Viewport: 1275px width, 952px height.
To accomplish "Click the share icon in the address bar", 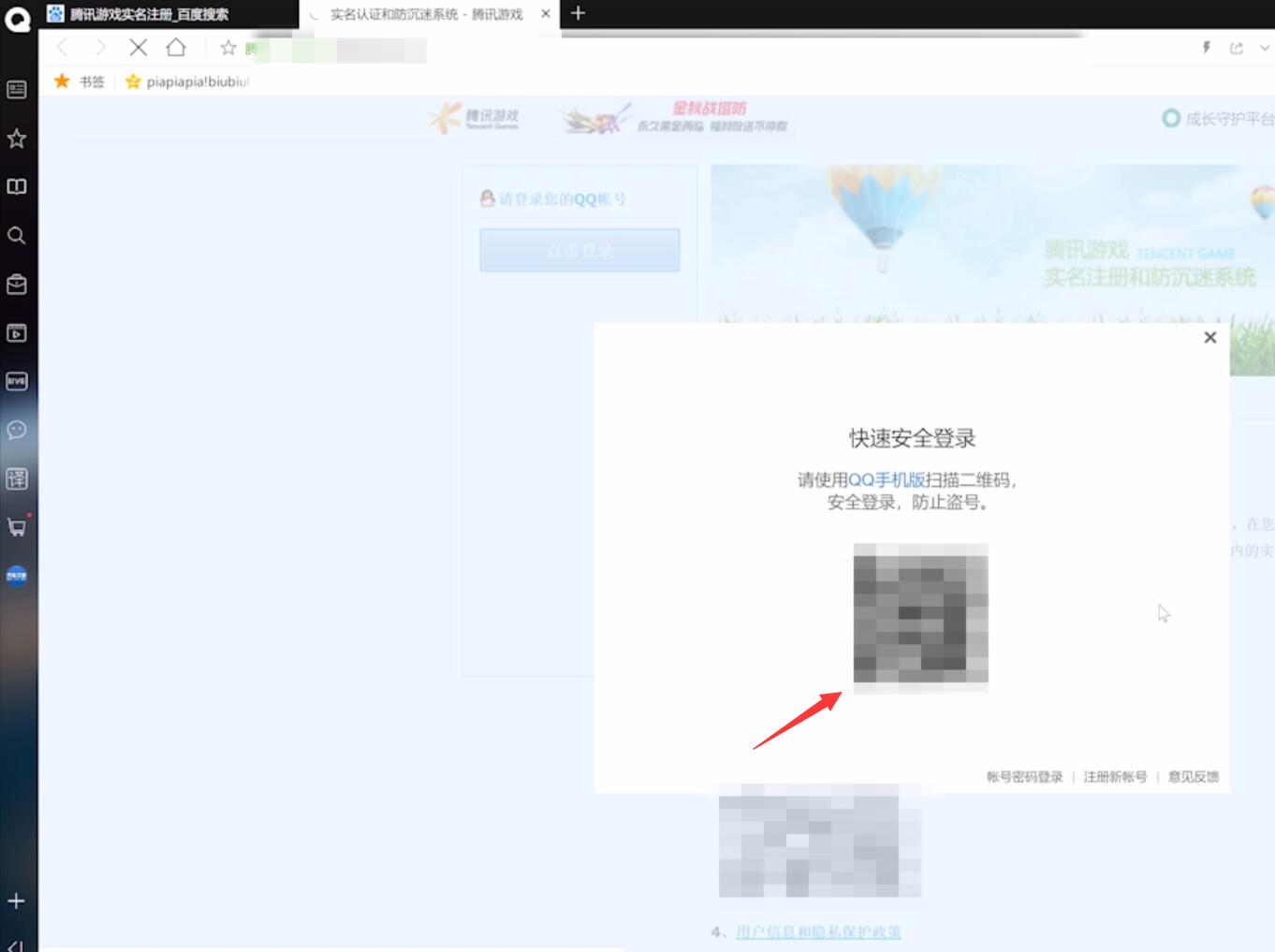I will (x=1237, y=48).
